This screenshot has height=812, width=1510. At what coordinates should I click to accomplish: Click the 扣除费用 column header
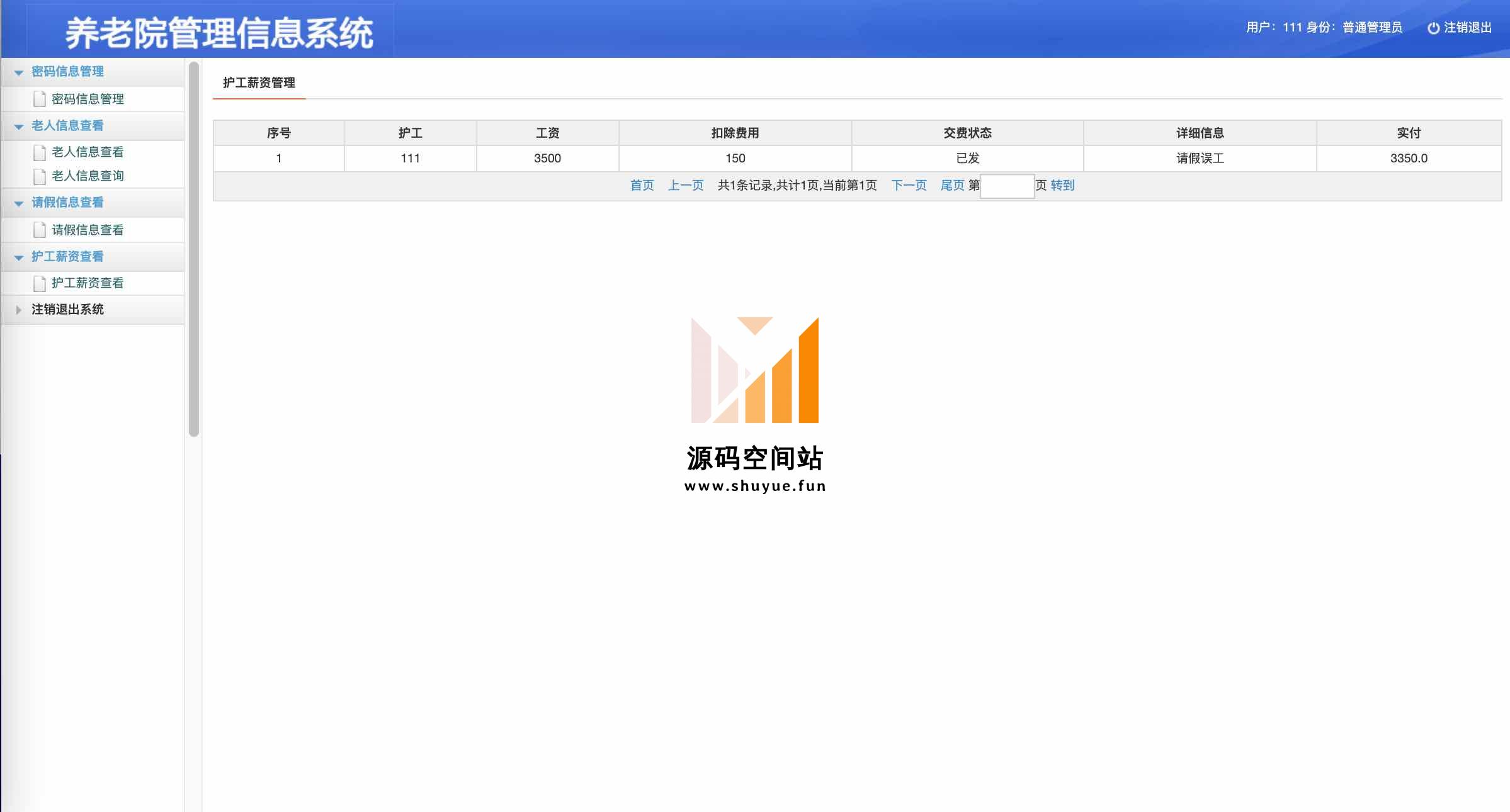point(735,133)
